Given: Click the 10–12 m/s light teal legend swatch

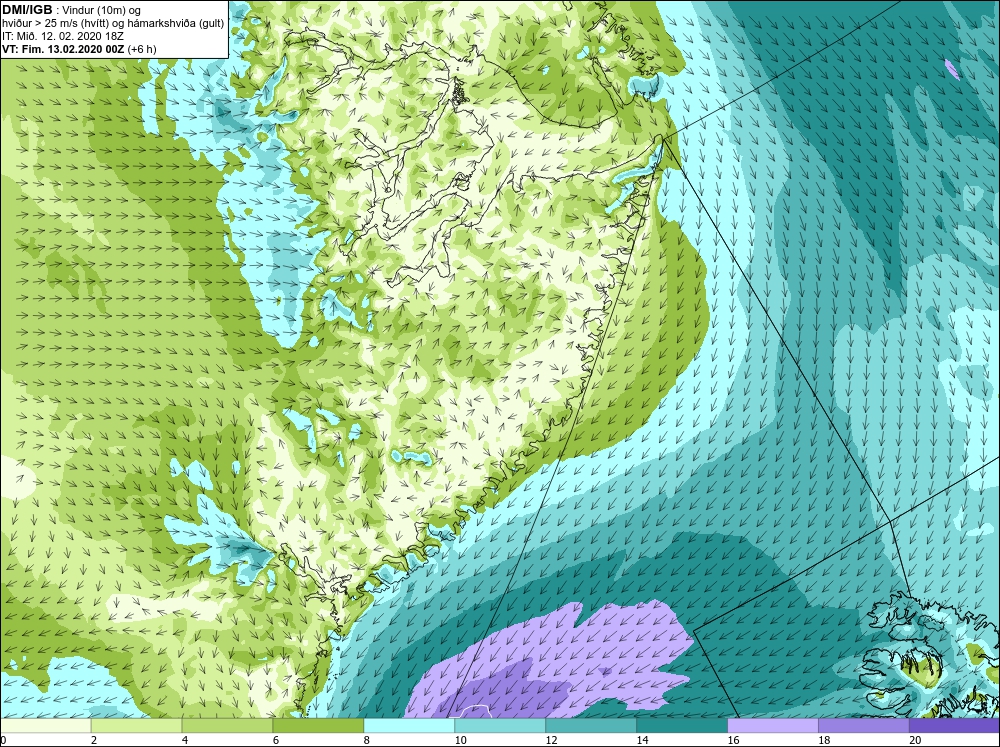Looking at the screenshot, I should tap(500, 726).
